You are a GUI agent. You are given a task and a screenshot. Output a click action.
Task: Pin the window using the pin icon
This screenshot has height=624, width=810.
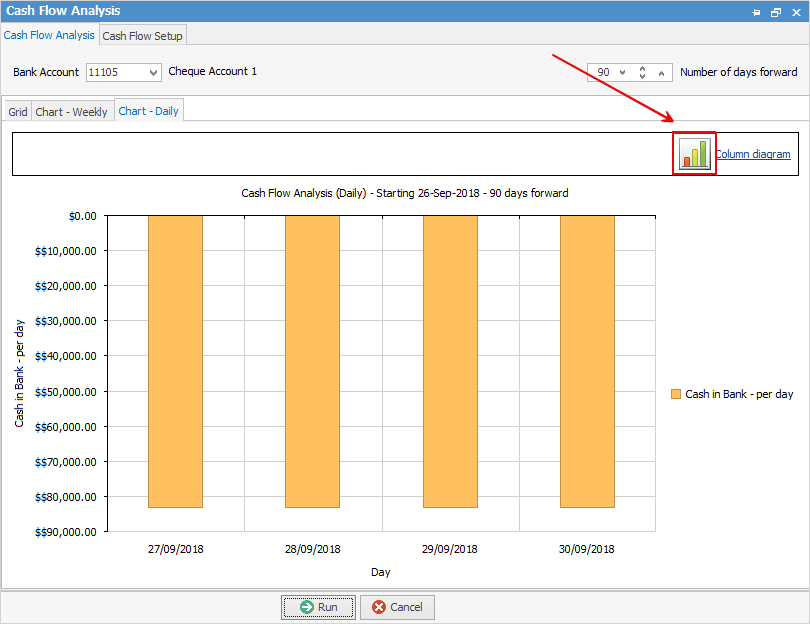click(755, 11)
